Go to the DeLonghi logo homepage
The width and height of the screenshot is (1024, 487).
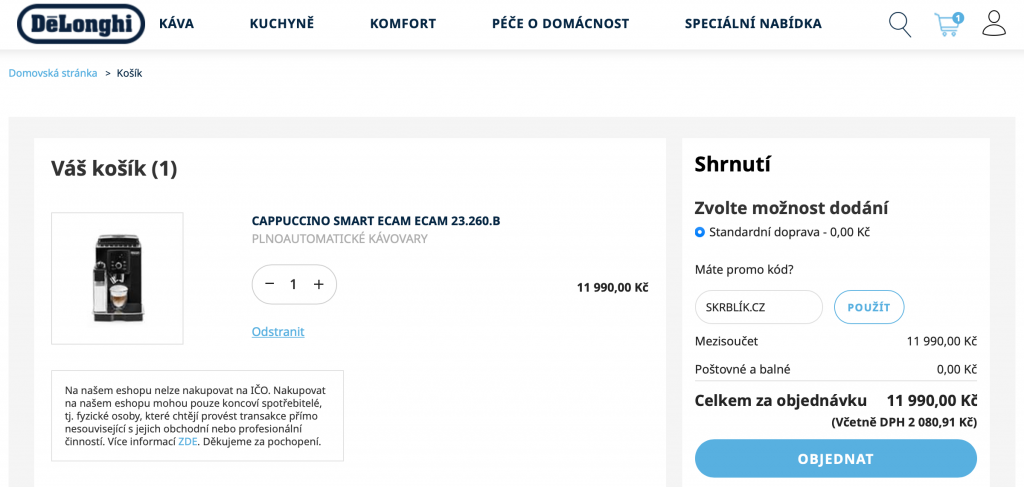81,24
